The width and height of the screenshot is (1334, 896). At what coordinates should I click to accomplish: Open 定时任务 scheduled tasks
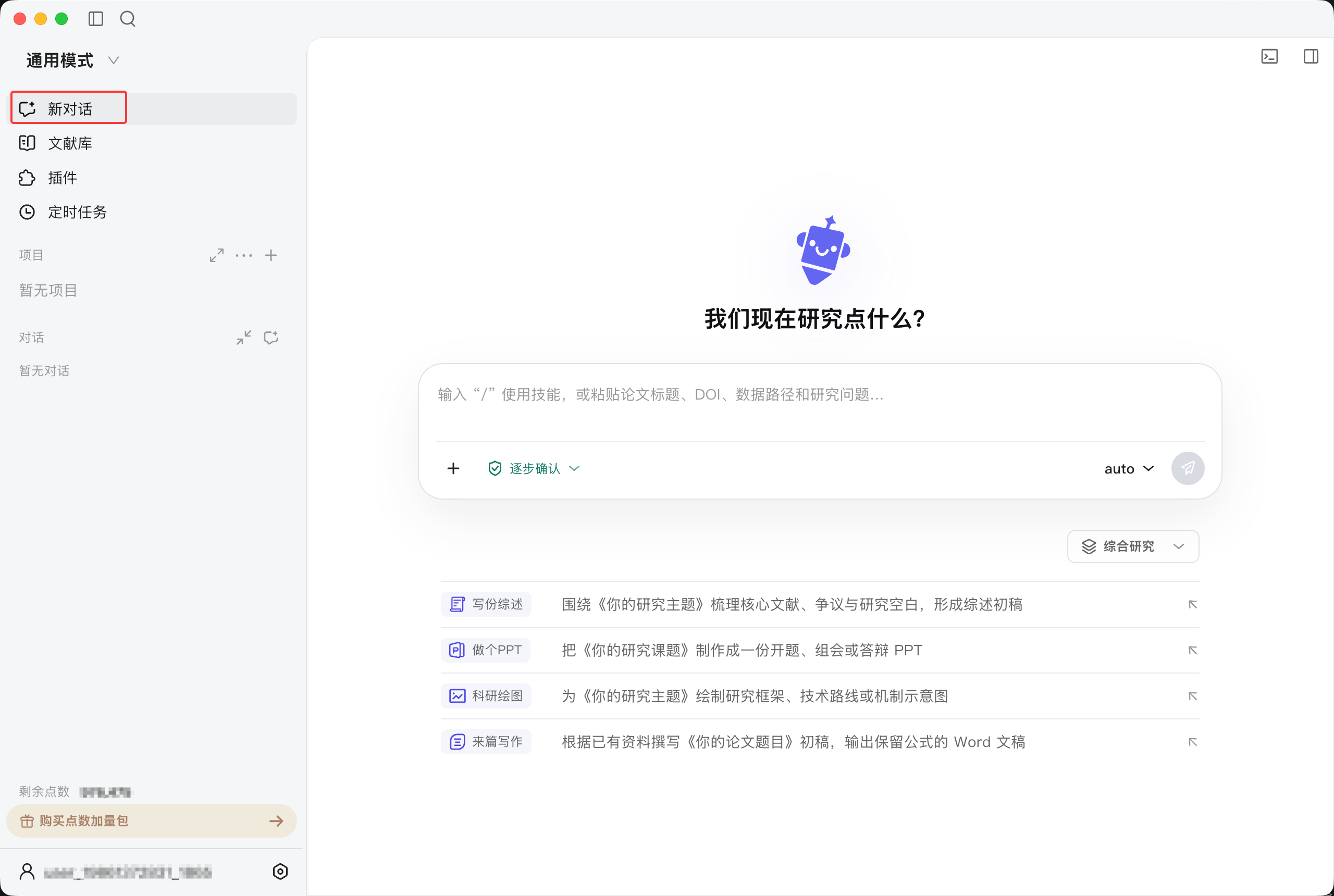pos(152,212)
